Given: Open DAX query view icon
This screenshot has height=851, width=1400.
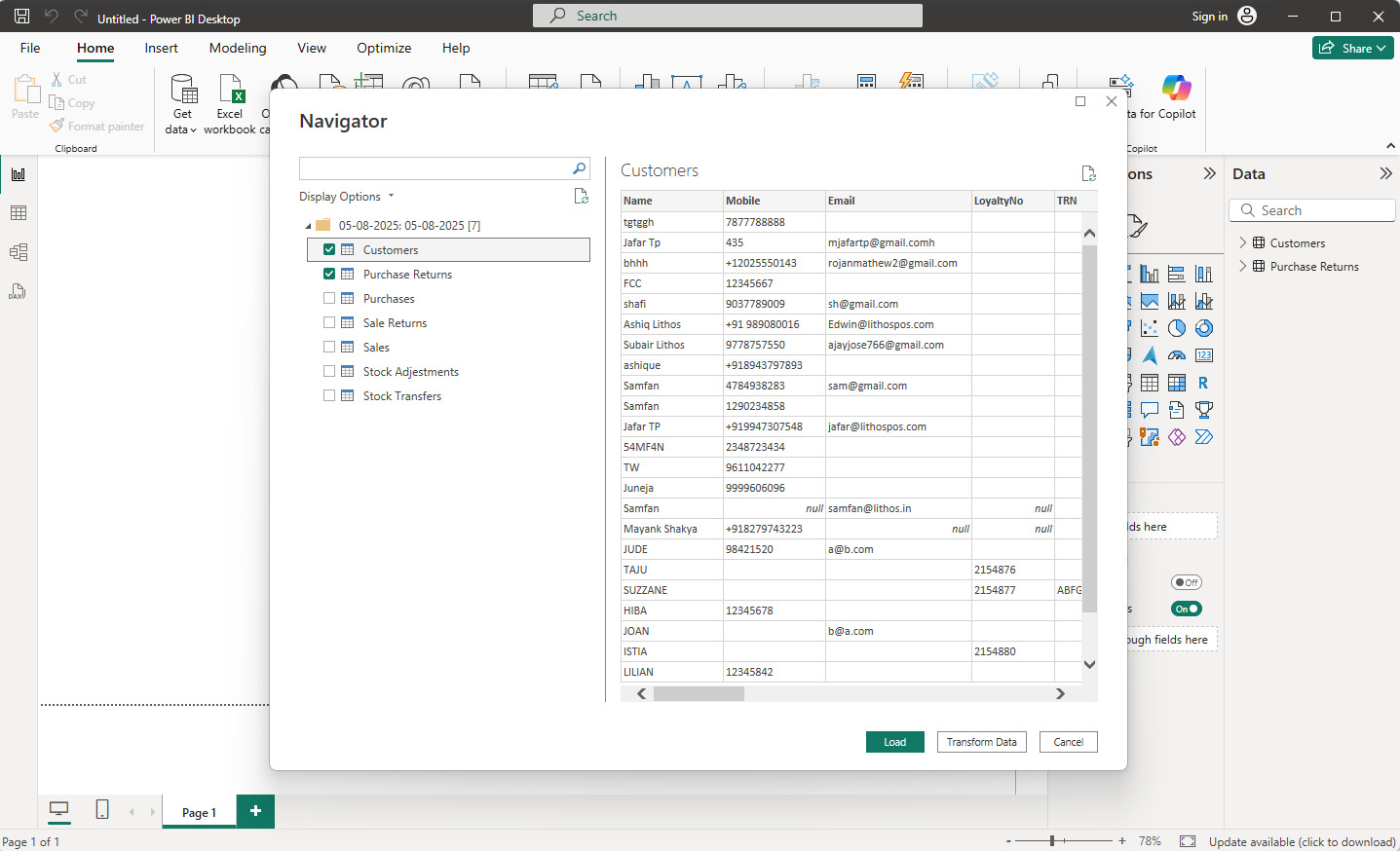Looking at the screenshot, I should coord(18,291).
